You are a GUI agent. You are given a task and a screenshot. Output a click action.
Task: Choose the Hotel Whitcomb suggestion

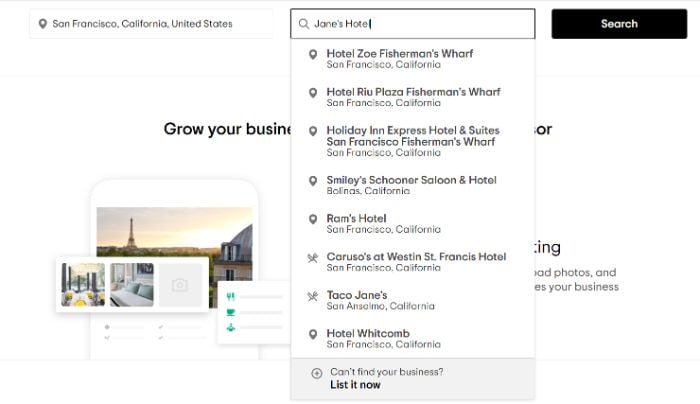(x=412, y=338)
